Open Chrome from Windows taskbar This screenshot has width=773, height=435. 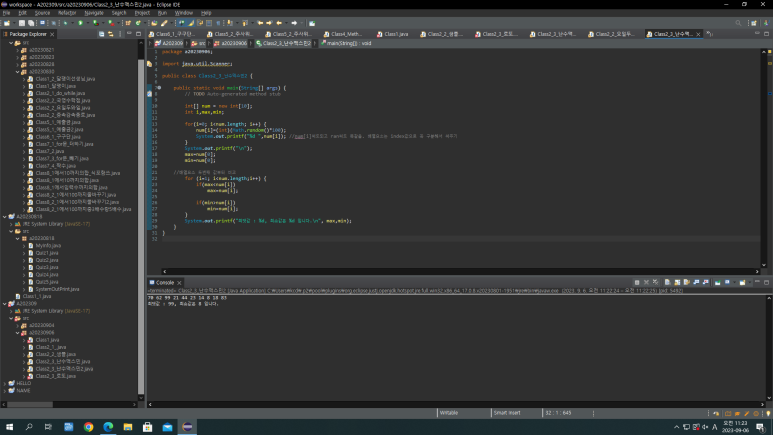88,427
